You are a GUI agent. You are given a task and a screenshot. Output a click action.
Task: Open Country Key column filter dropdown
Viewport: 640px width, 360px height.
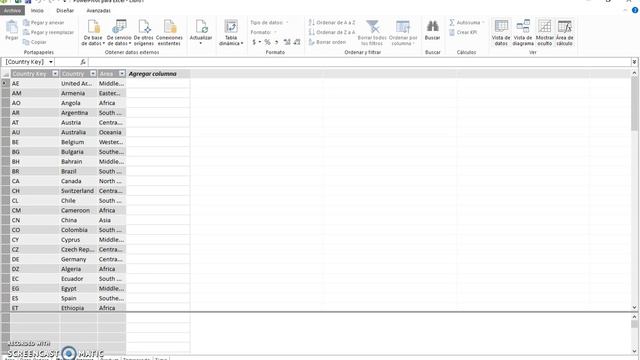point(55,73)
